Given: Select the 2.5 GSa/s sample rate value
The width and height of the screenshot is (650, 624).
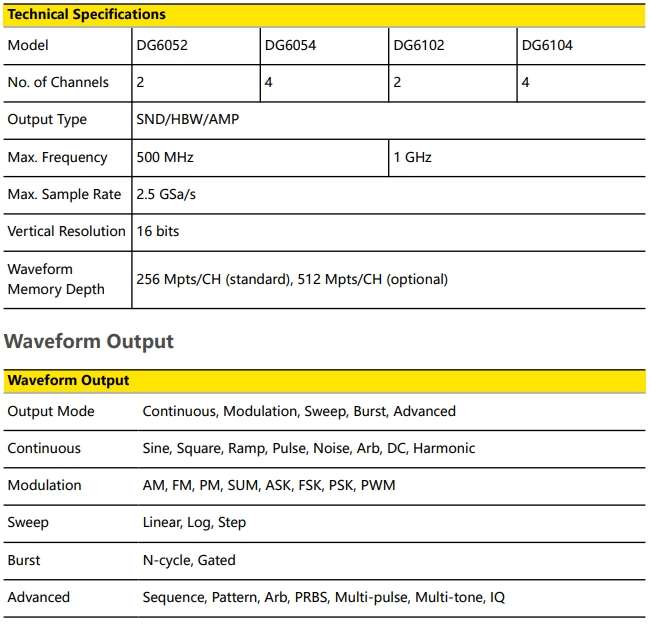Looking at the screenshot, I should coord(166,194).
